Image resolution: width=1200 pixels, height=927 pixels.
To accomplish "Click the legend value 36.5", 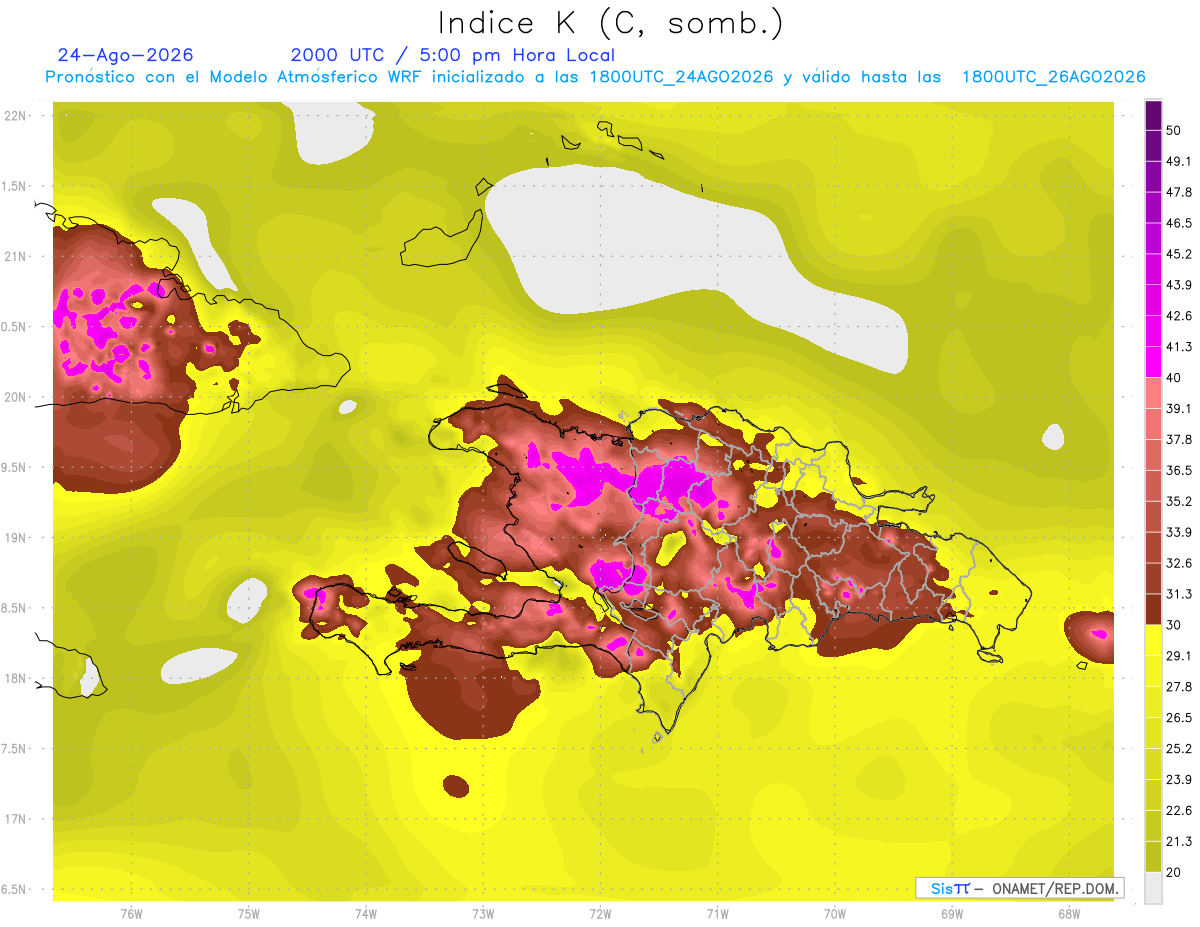I will [x=1178, y=470].
